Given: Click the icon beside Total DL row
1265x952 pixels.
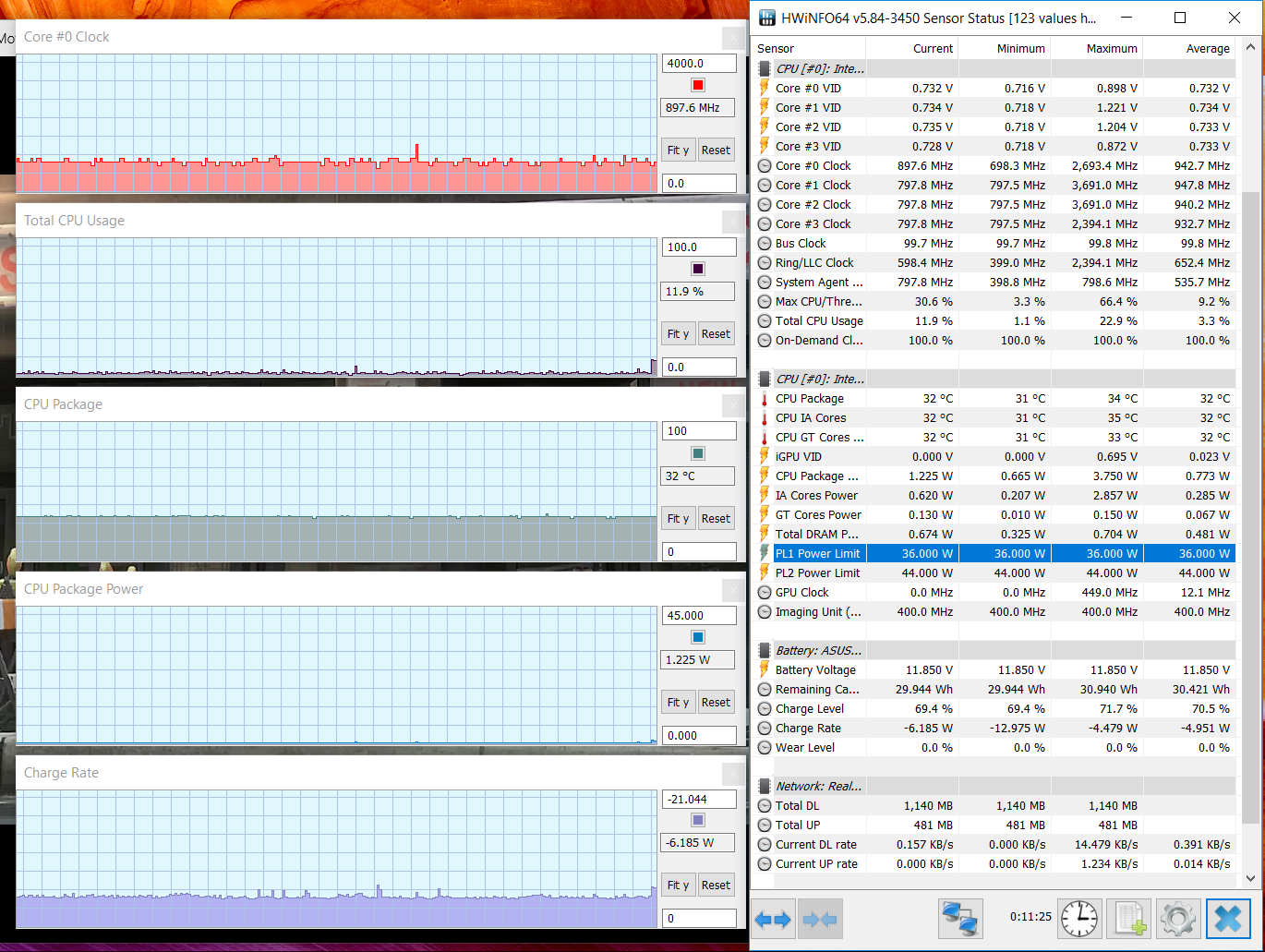Looking at the screenshot, I should [765, 806].
